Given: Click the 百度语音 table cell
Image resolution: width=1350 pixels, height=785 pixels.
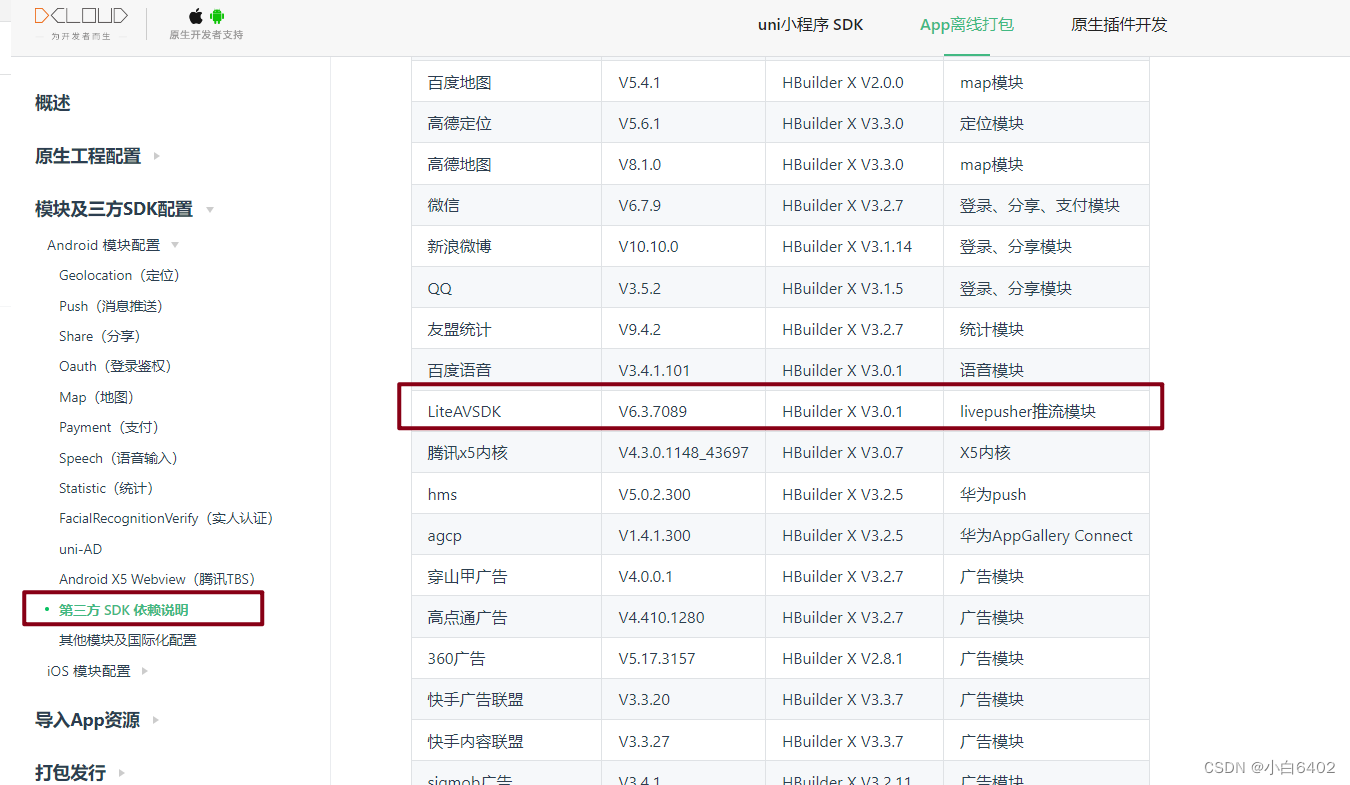Looking at the screenshot, I should [x=506, y=371].
